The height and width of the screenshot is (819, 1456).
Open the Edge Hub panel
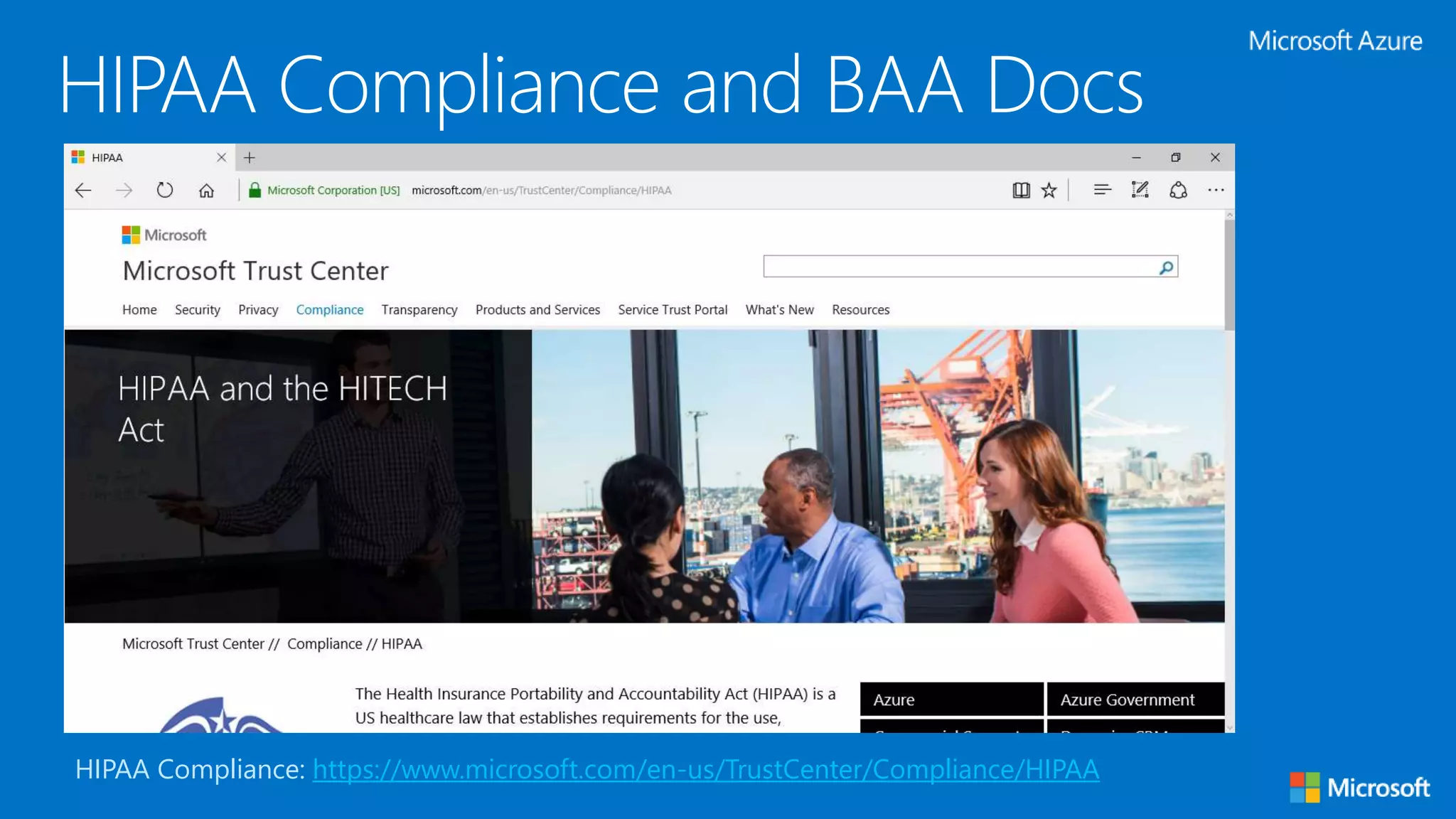coord(1103,190)
